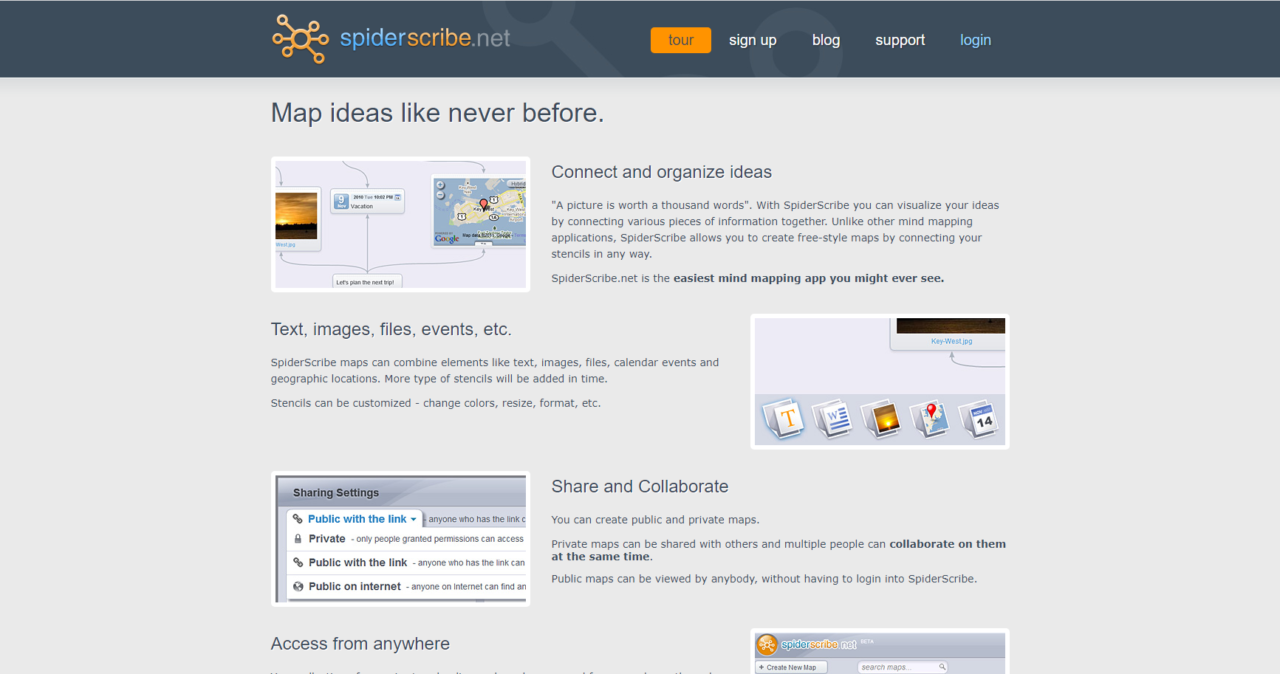Click the 'Sharing Settings' dialog title
Screen dimensions: 1280x674
pos(336,493)
